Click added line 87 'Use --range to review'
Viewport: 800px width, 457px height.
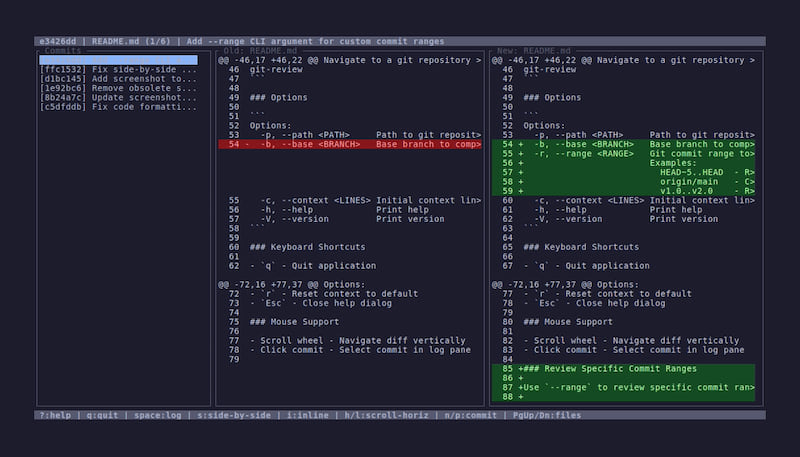[623, 388]
